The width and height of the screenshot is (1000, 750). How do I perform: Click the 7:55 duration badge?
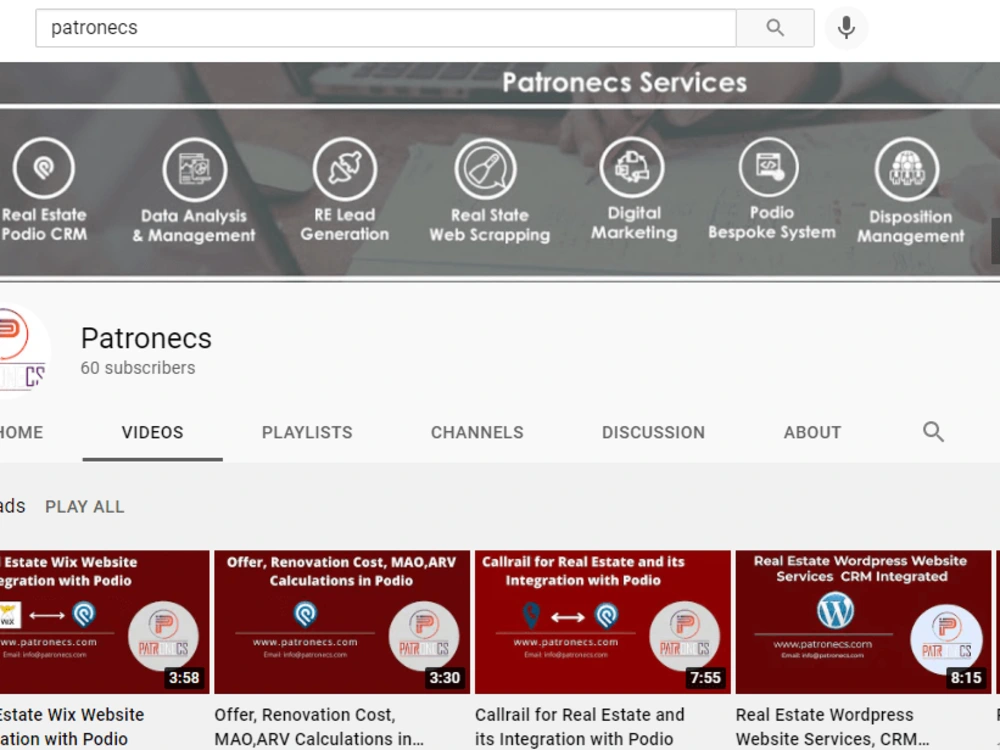click(x=705, y=677)
